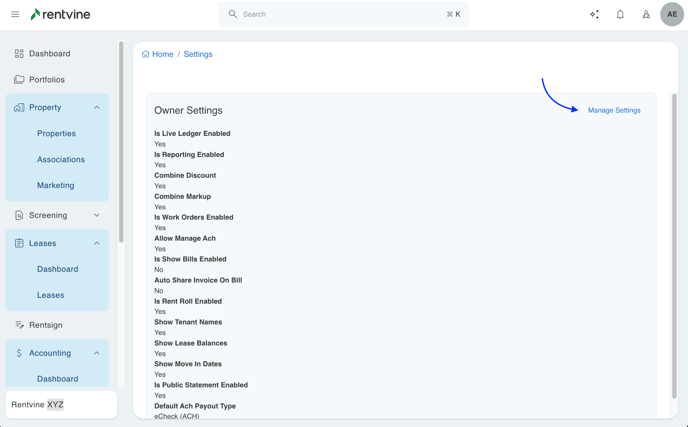Click the rocket icon in header
Screen dimensions: 688x427
(x=646, y=15)
